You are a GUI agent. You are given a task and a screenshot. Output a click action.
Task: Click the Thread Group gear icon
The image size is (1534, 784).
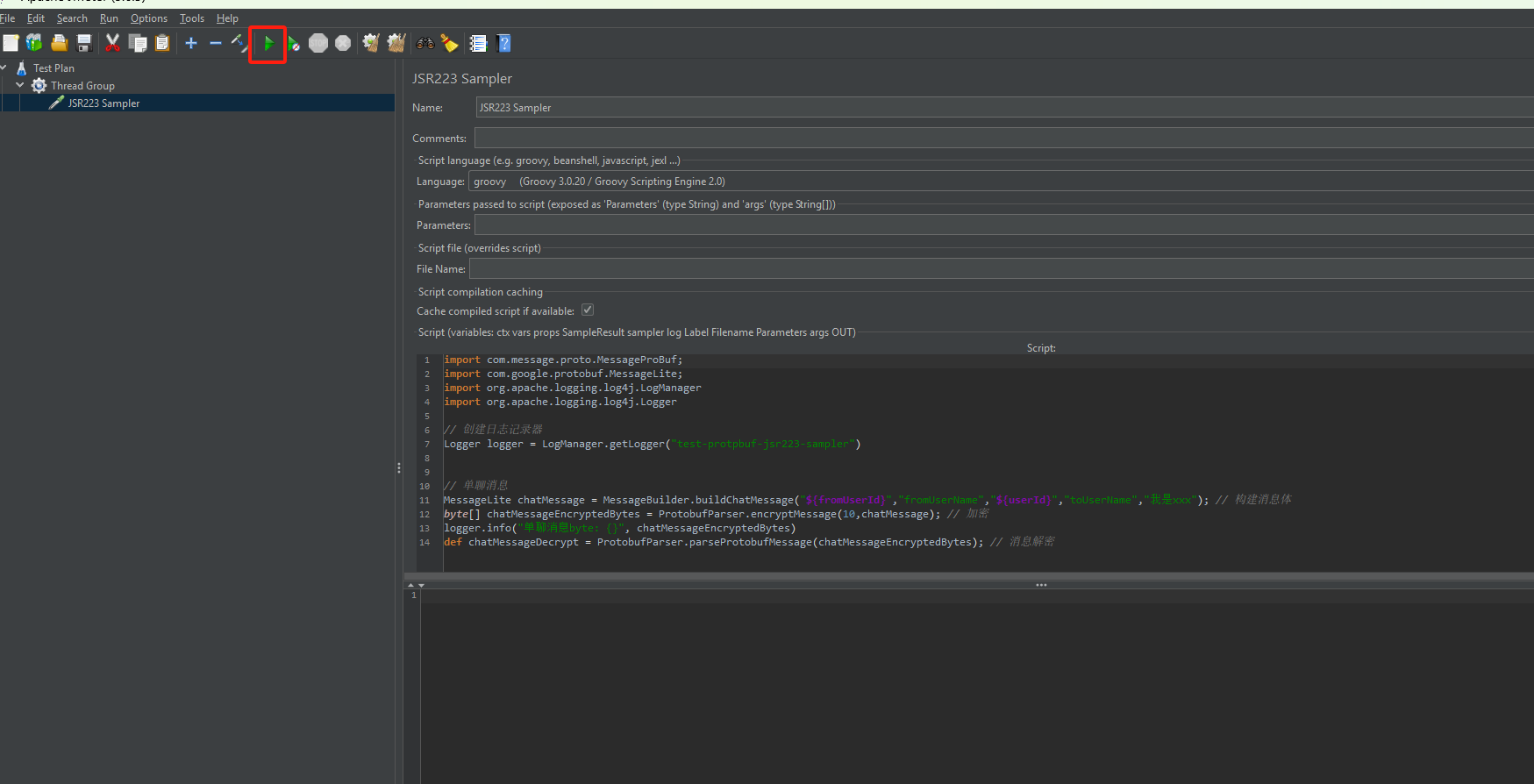39,85
